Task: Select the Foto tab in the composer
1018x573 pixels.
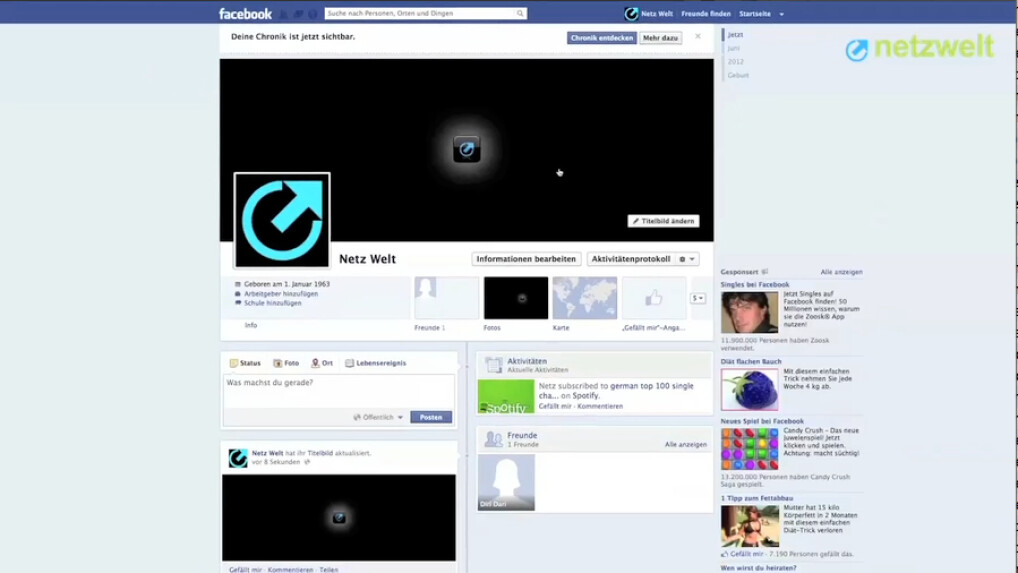Action: tap(286, 363)
